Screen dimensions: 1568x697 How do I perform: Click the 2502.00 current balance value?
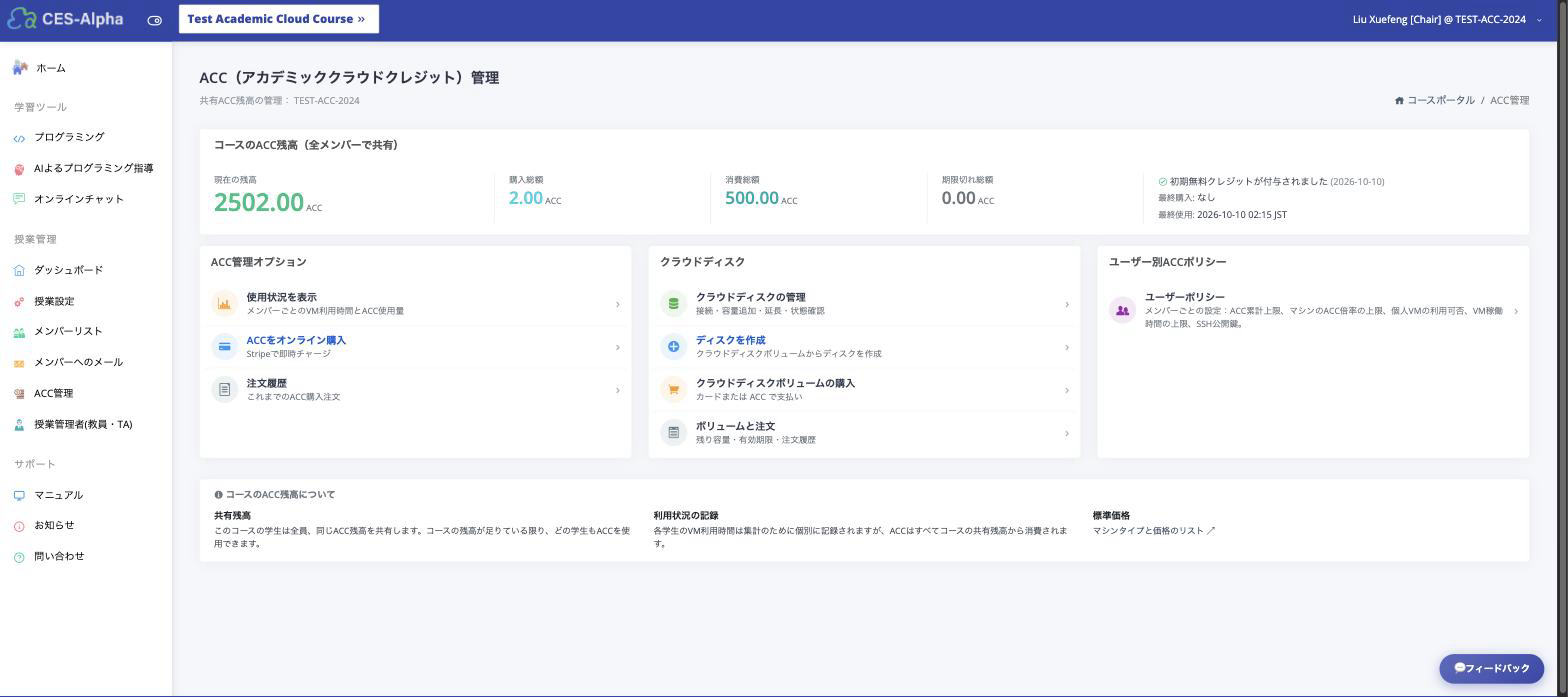tap(258, 202)
